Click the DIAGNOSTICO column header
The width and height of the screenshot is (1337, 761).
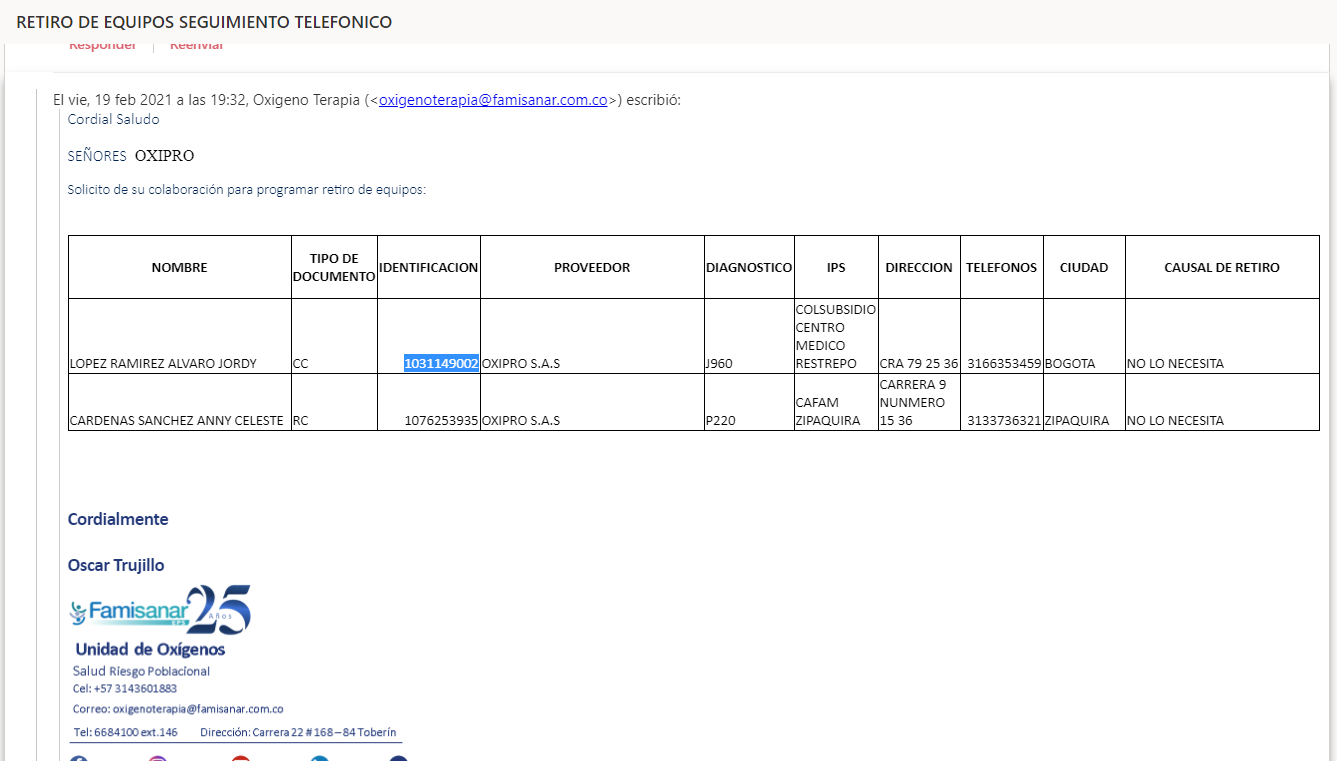[749, 268]
